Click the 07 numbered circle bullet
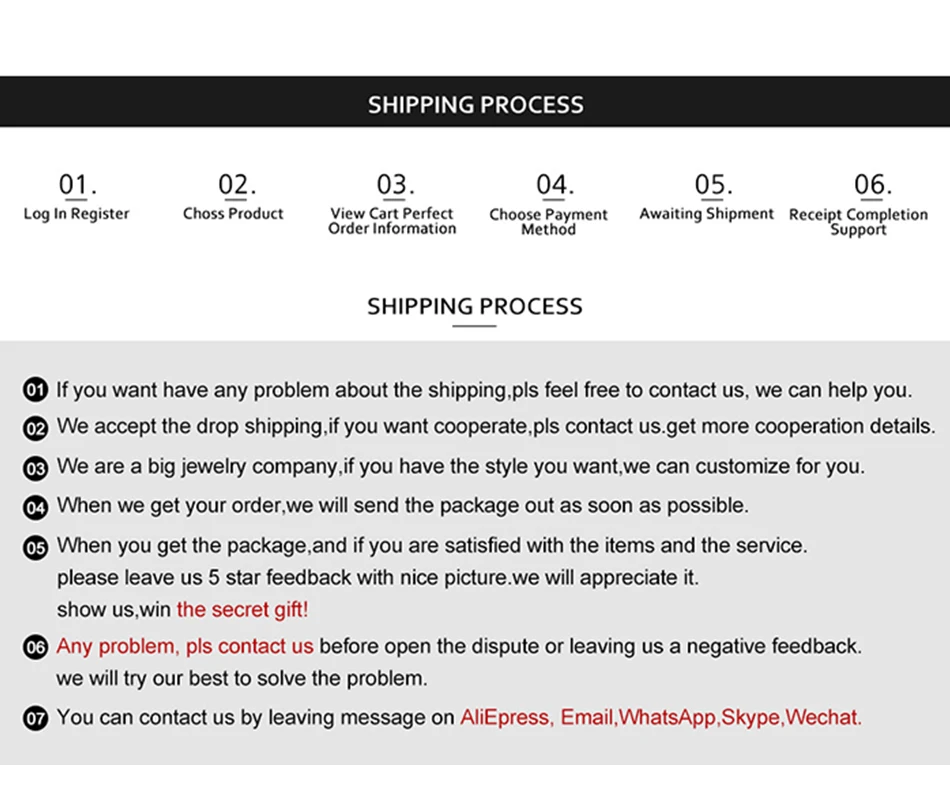Image resolution: width=950 pixels, height=786 pixels. click(35, 719)
